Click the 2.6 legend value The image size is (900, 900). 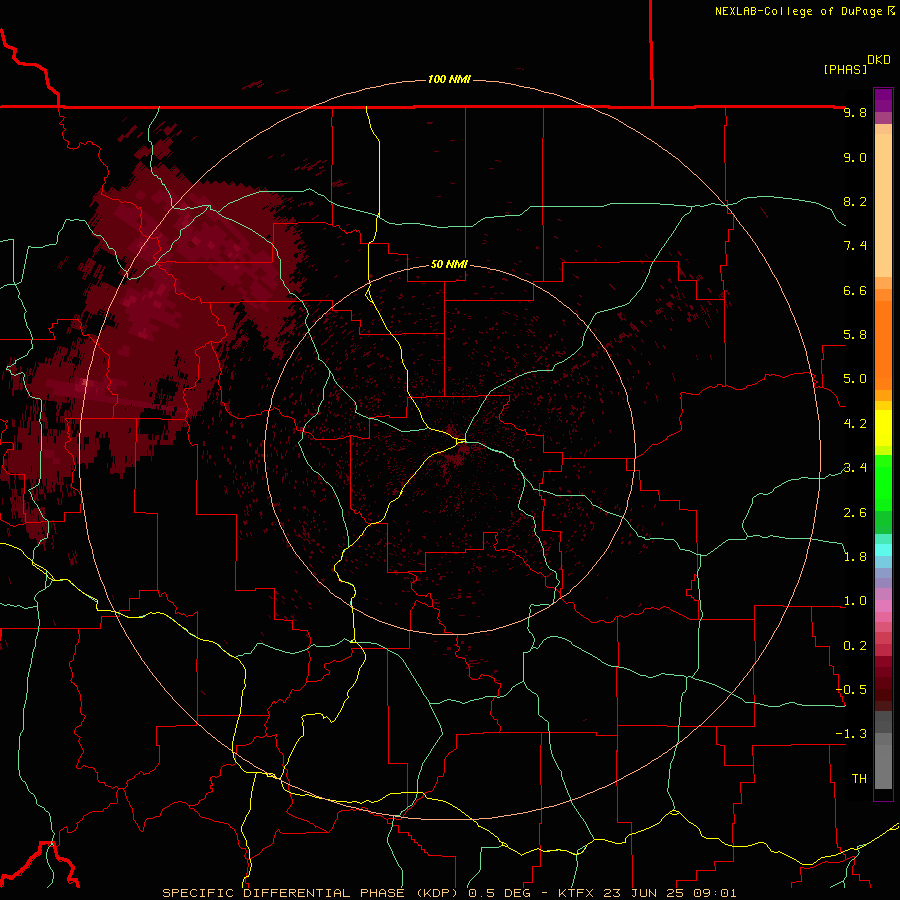[x=855, y=513]
